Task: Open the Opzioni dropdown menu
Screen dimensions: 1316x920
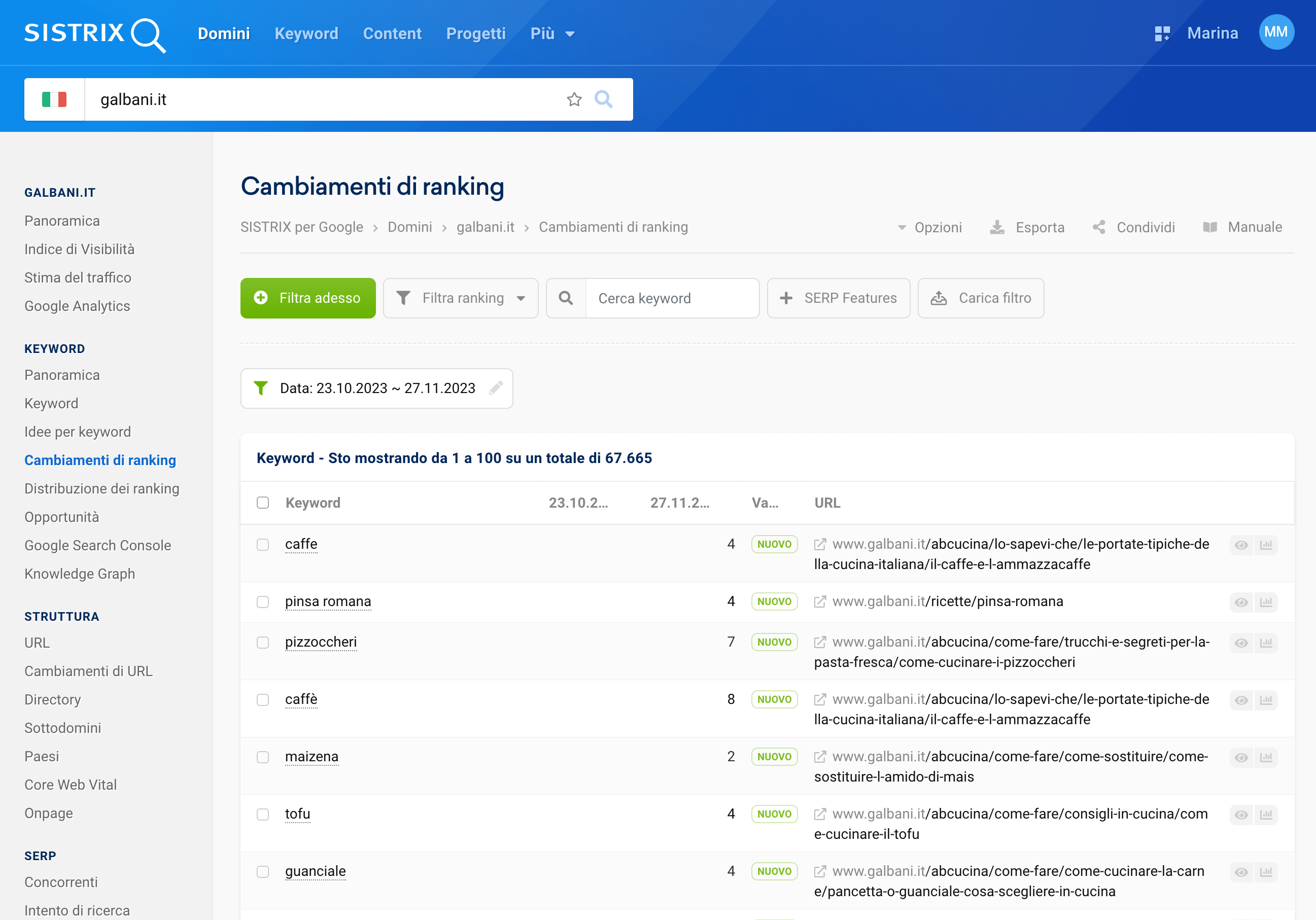Action: click(930, 227)
